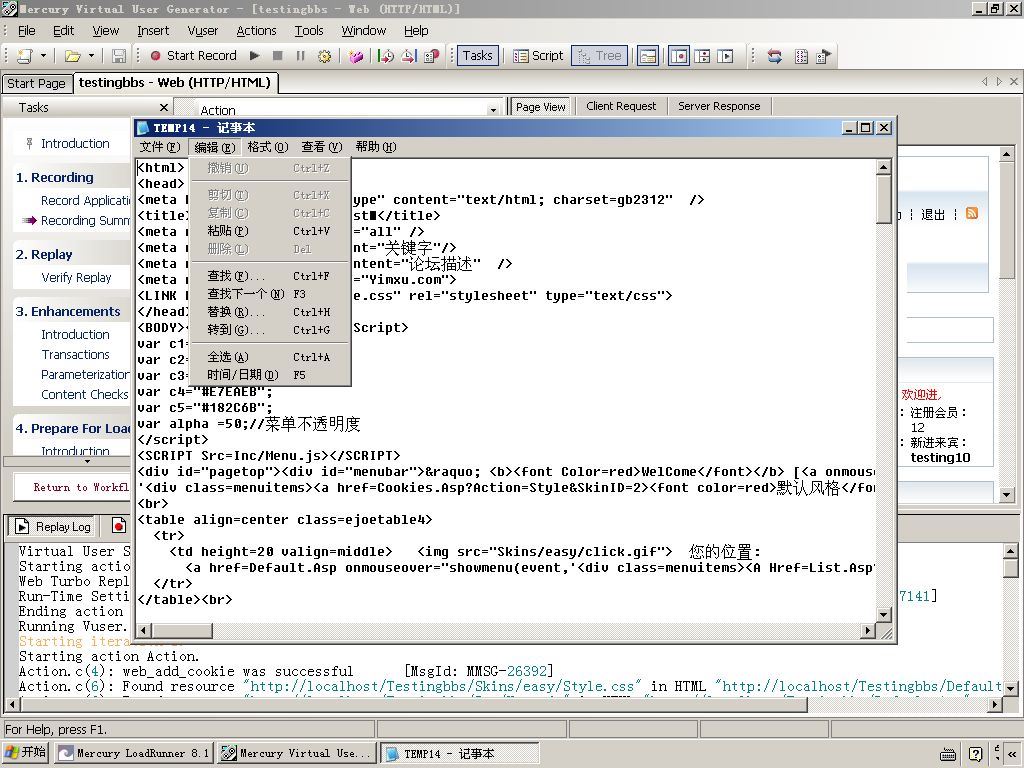Viewport: 1024px width, 768px height.
Task: Open Transactions under Enhancements
Action: tap(76, 355)
